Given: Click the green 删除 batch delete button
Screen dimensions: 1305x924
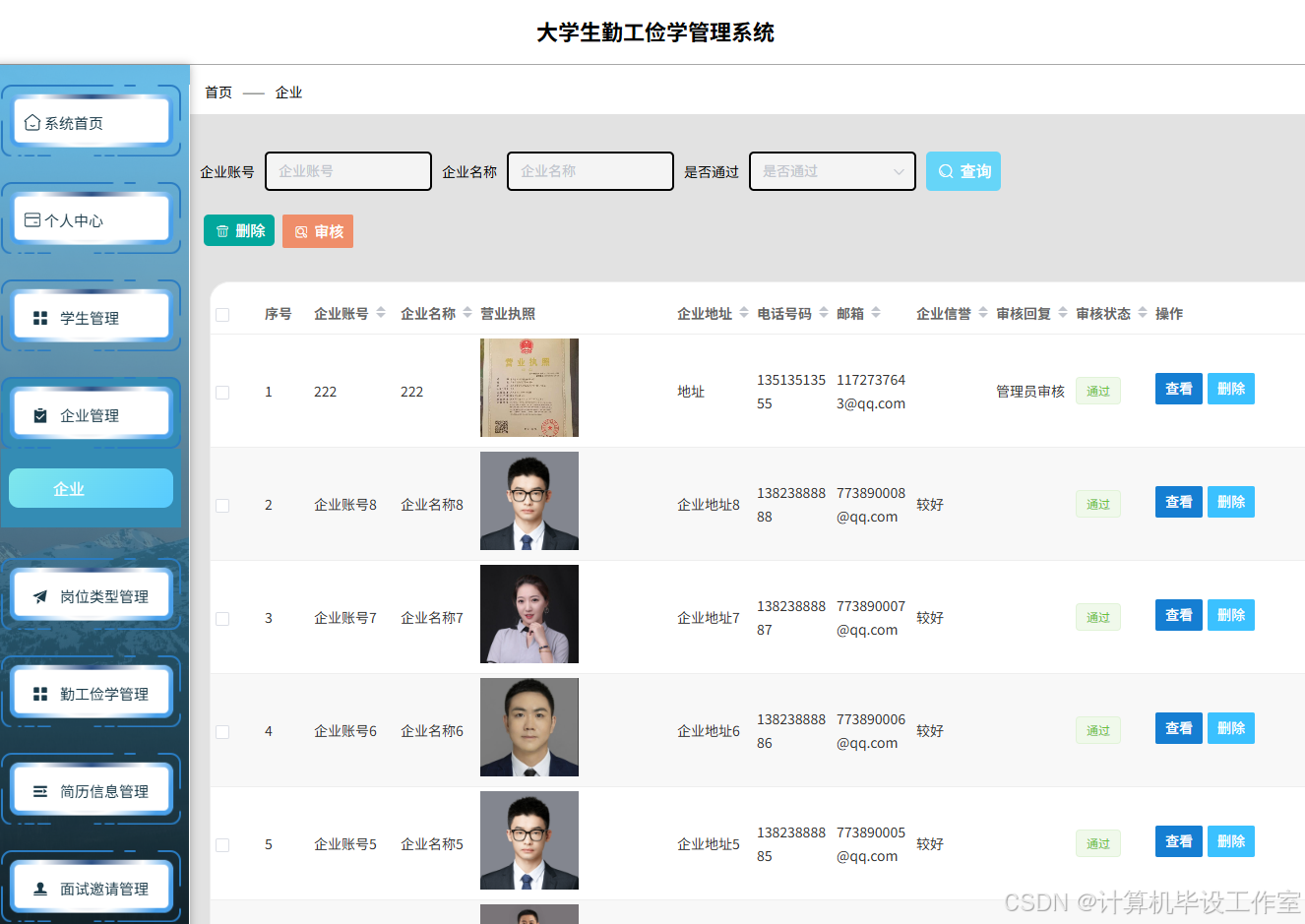Looking at the screenshot, I should click(239, 231).
